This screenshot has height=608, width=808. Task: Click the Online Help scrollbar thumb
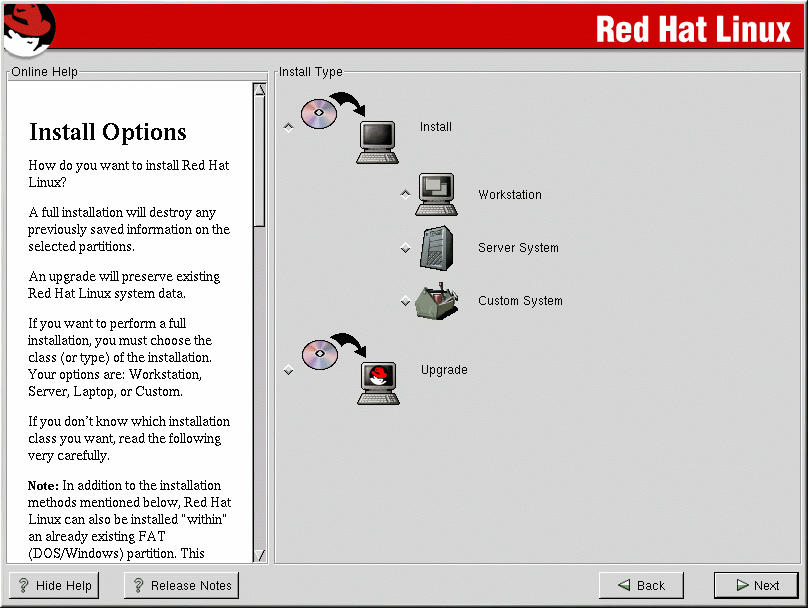click(260, 160)
